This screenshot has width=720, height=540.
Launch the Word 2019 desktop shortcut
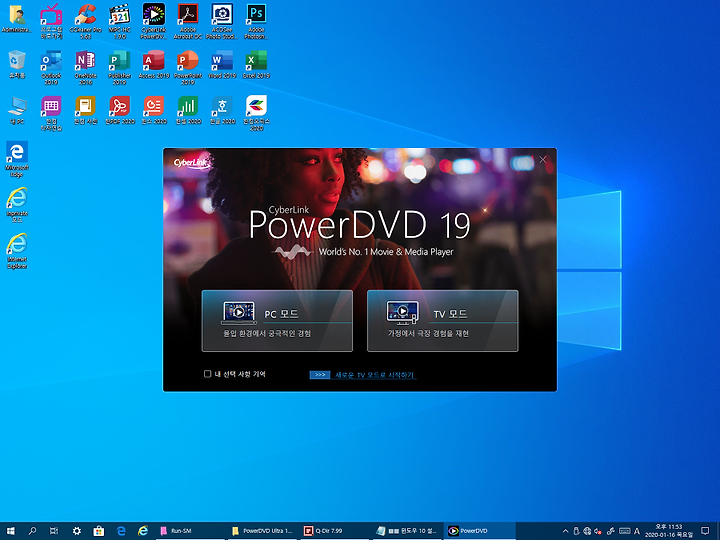click(x=222, y=64)
